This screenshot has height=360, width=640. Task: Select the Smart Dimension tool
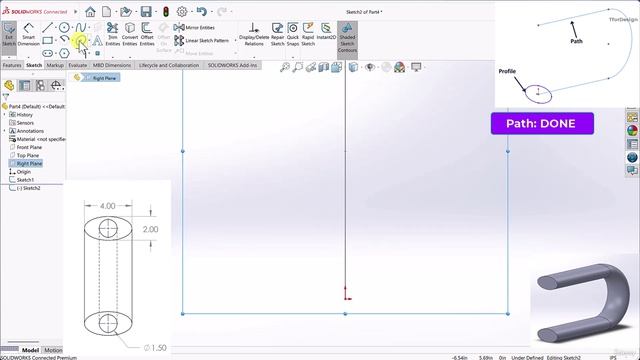tap(28, 35)
